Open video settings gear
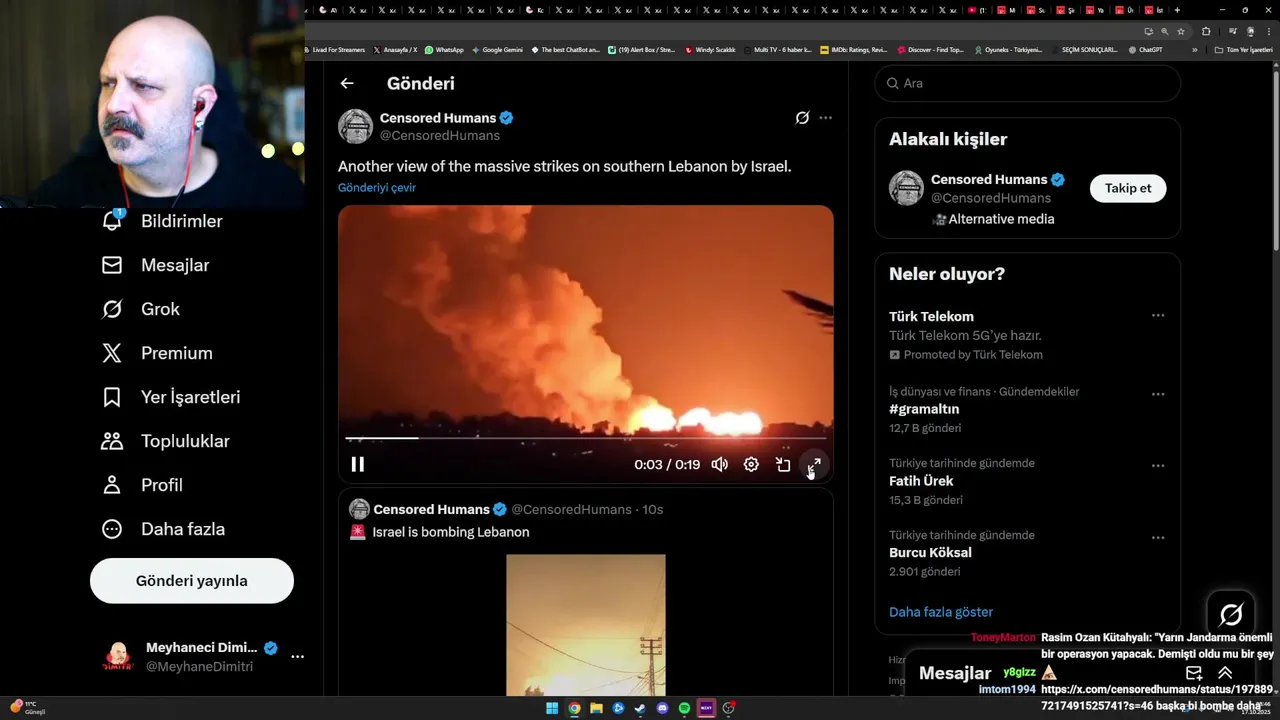The width and height of the screenshot is (1280, 720). click(x=751, y=464)
